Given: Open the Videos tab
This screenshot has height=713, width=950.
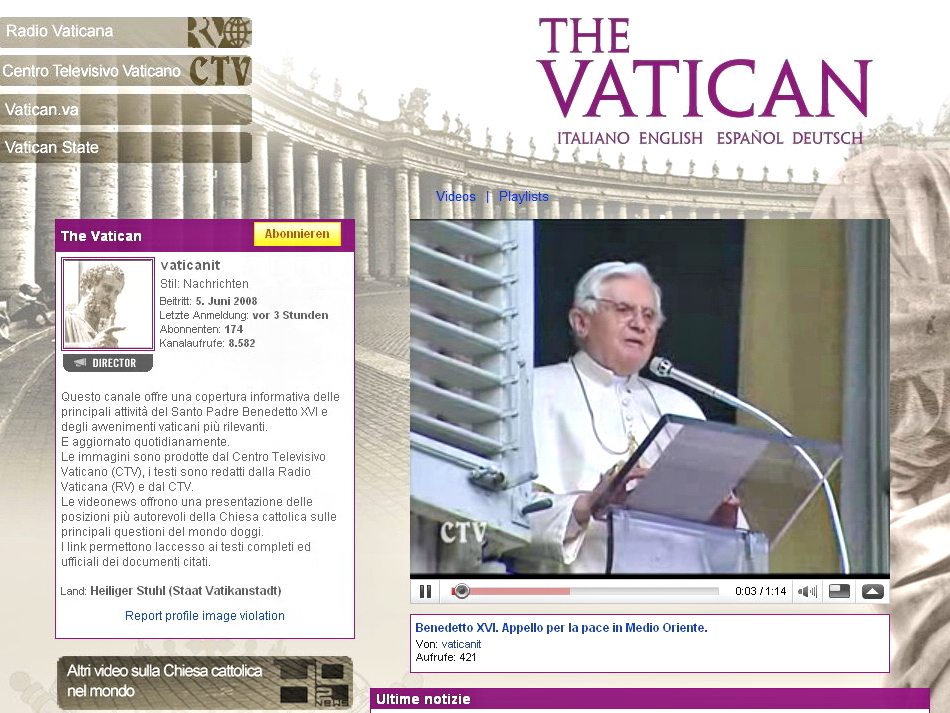Looking at the screenshot, I should [456, 196].
